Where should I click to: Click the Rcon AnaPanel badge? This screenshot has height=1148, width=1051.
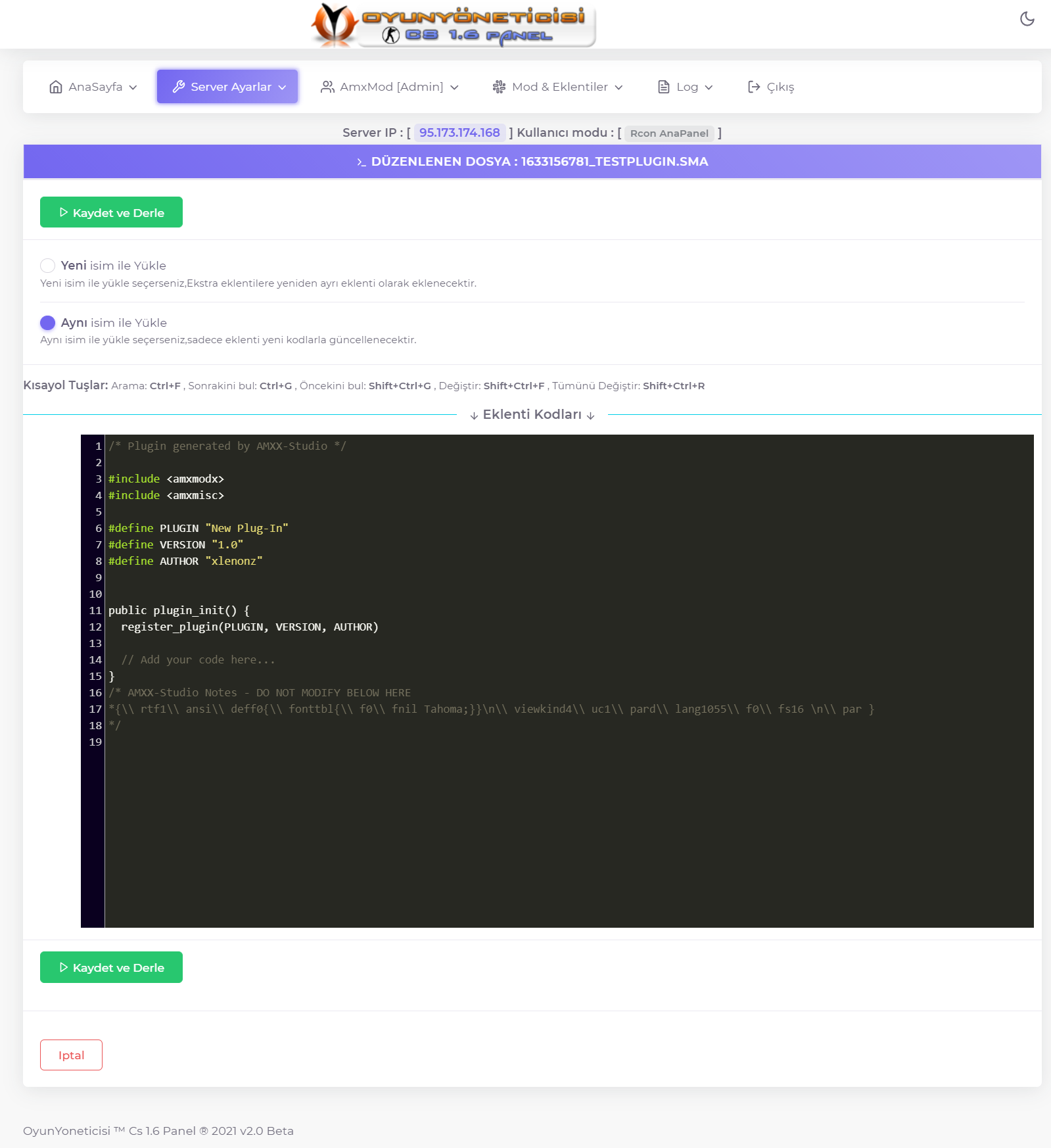tap(669, 133)
